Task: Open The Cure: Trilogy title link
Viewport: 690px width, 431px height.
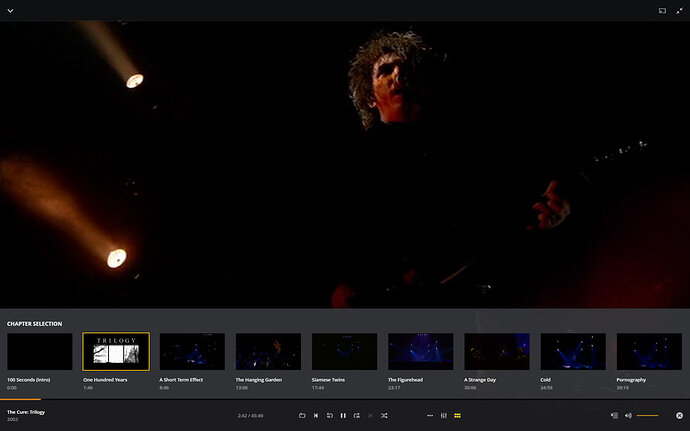Action: (26, 412)
